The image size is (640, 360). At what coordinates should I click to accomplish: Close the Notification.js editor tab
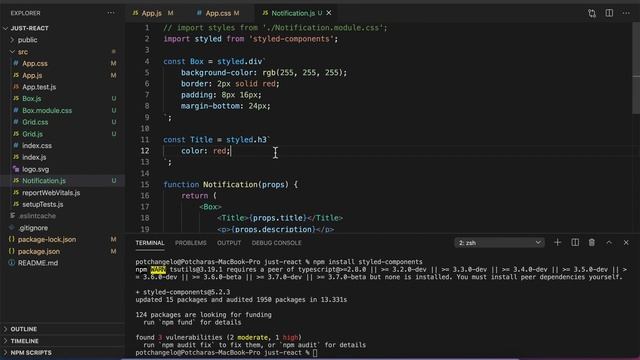(329, 13)
